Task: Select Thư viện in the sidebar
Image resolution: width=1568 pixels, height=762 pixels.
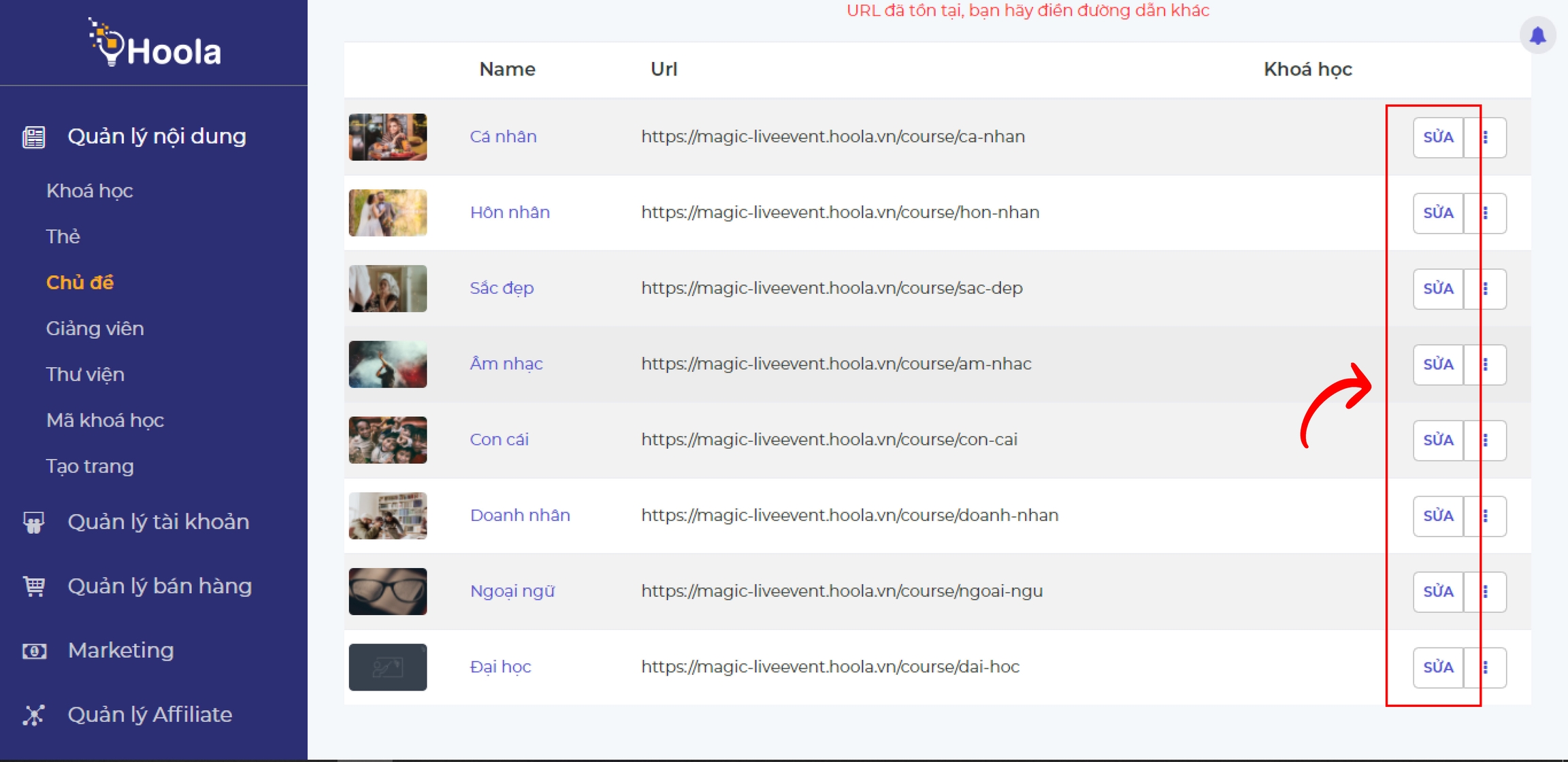Action: (85, 375)
